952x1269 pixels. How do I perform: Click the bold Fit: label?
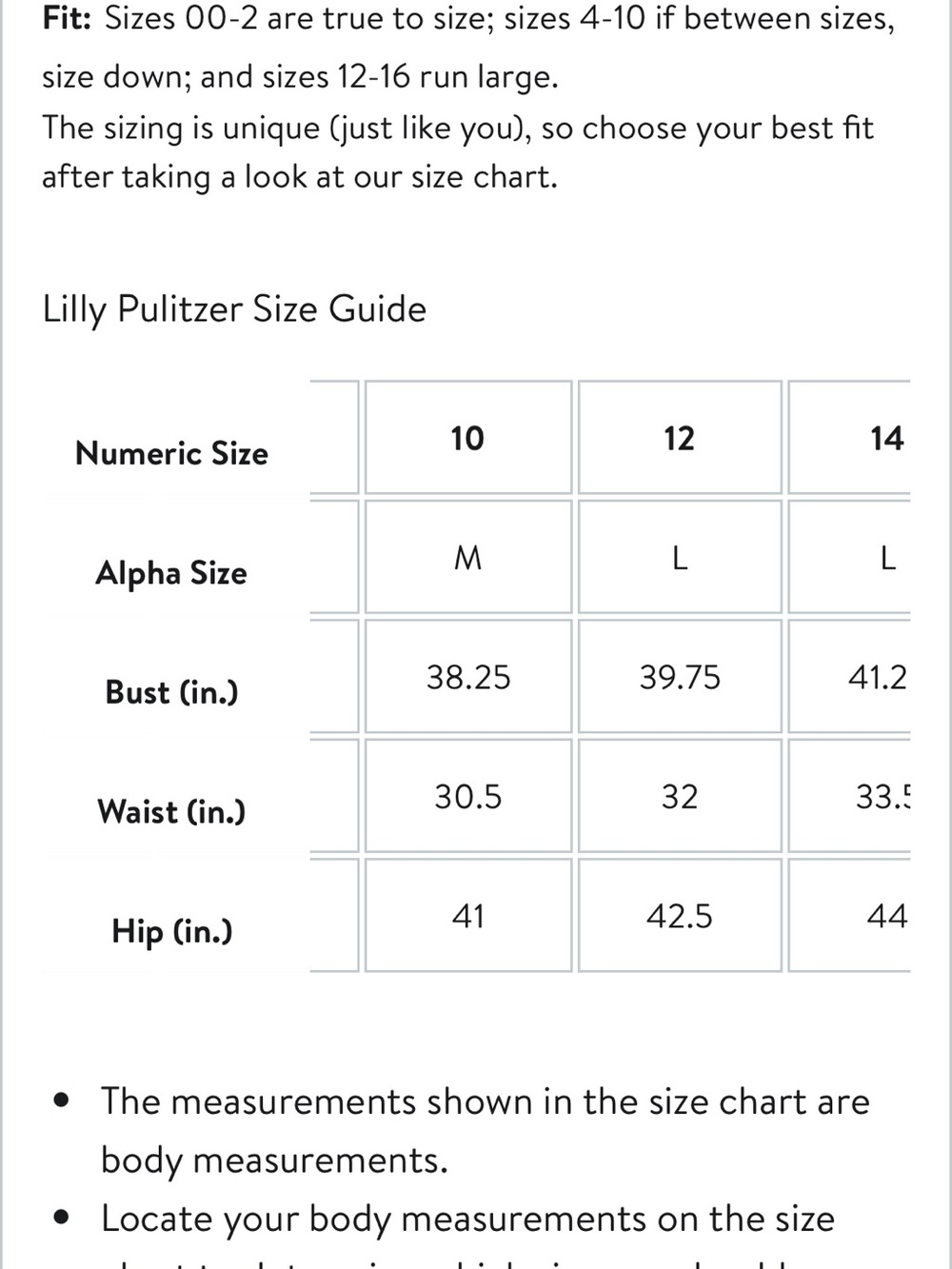[x=67, y=17]
